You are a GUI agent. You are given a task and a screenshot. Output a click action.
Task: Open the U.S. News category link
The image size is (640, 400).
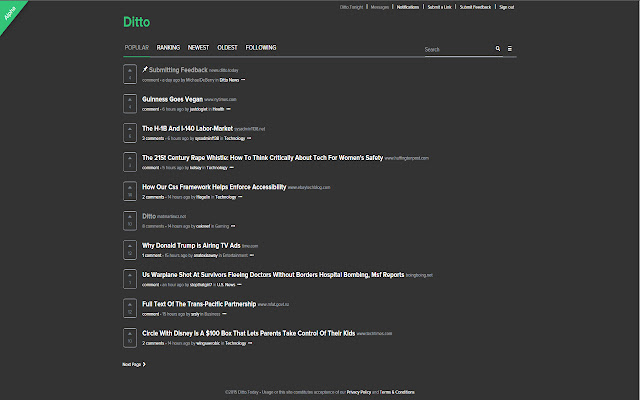tap(226, 285)
